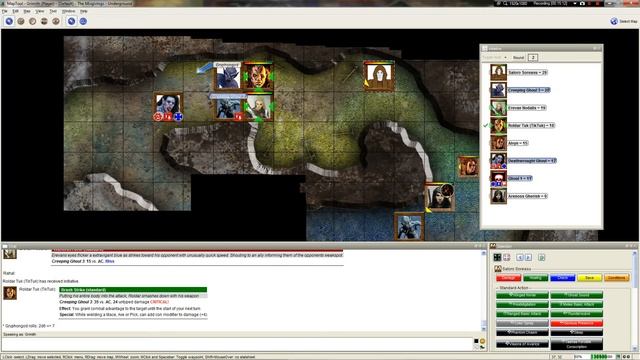
Task: Click the red Damage button
Action: pyautogui.click(x=509, y=278)
